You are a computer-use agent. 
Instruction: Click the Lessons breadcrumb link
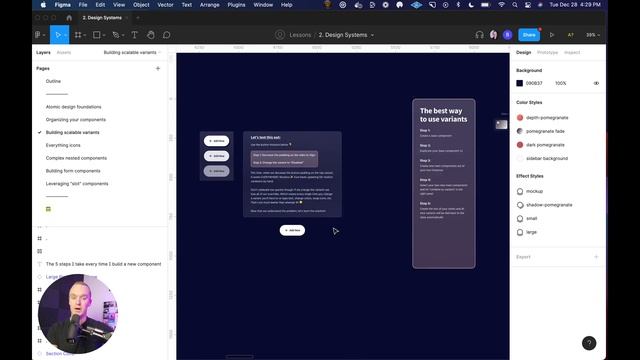pos(300,35)
